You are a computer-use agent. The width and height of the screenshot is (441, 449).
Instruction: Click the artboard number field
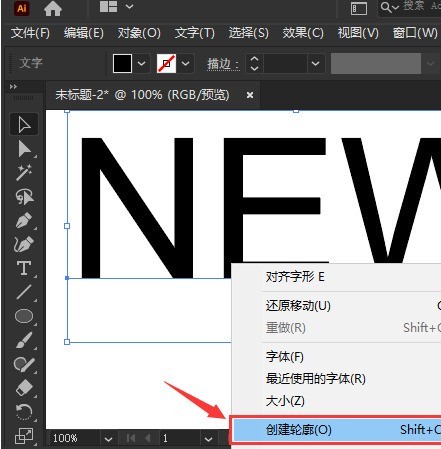click(180, 438)
